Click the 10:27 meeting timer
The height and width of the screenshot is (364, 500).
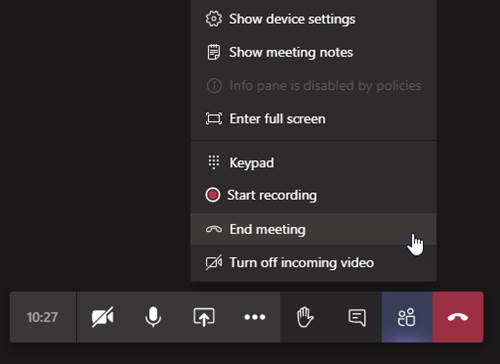click(42, 317)
